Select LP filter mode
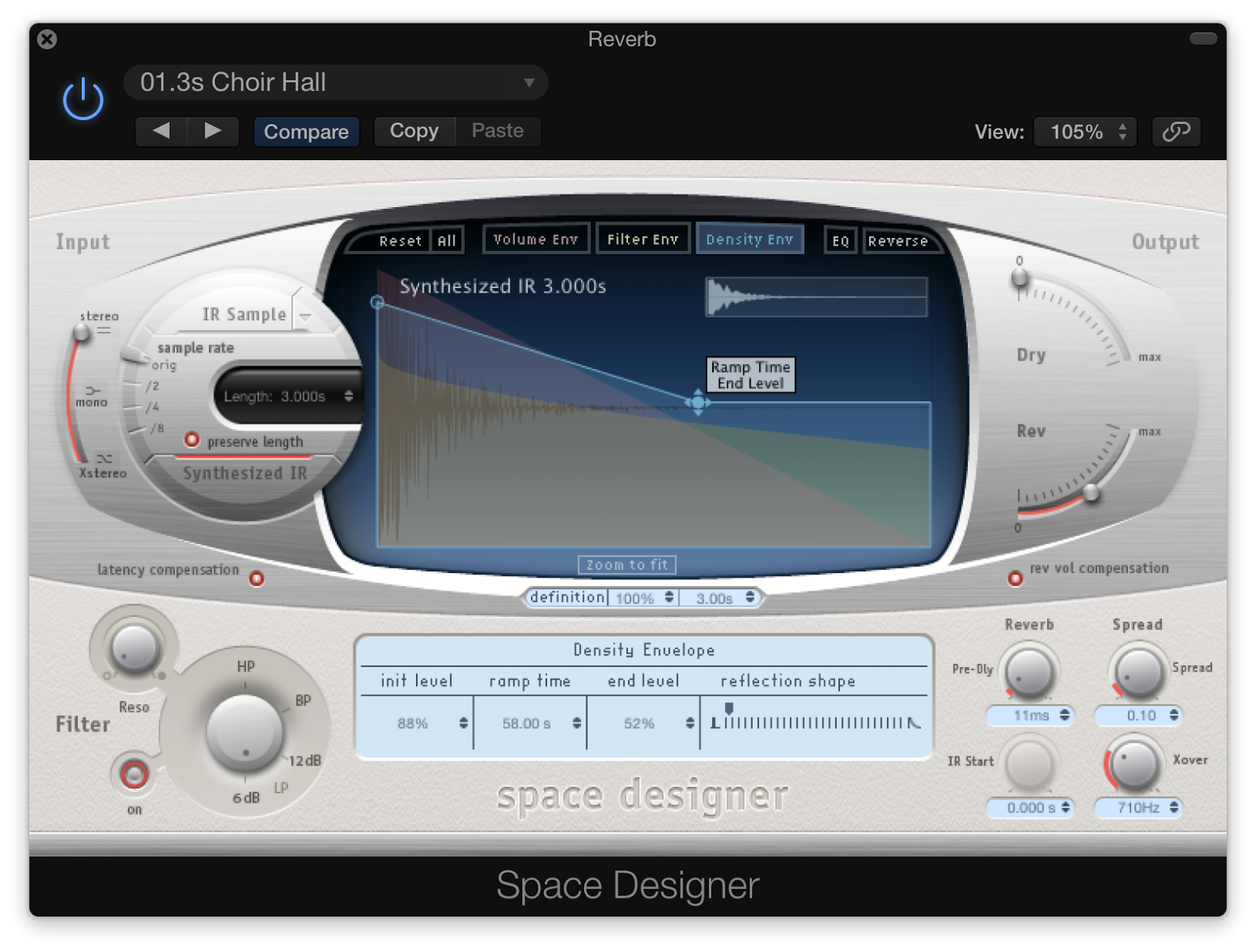1256x952 pixels. click(281, 787)
